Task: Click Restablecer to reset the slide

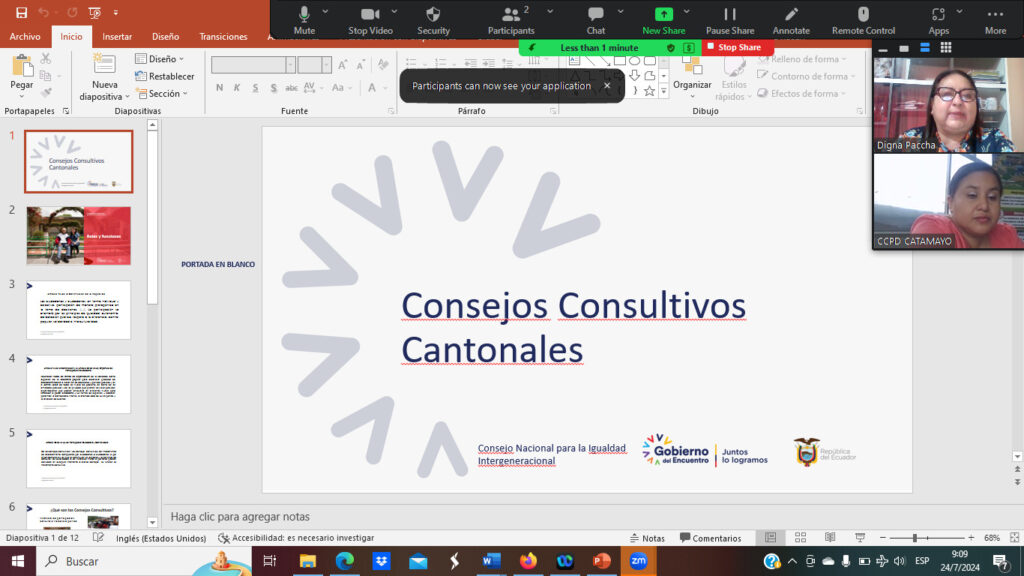Action: [165, 76]
